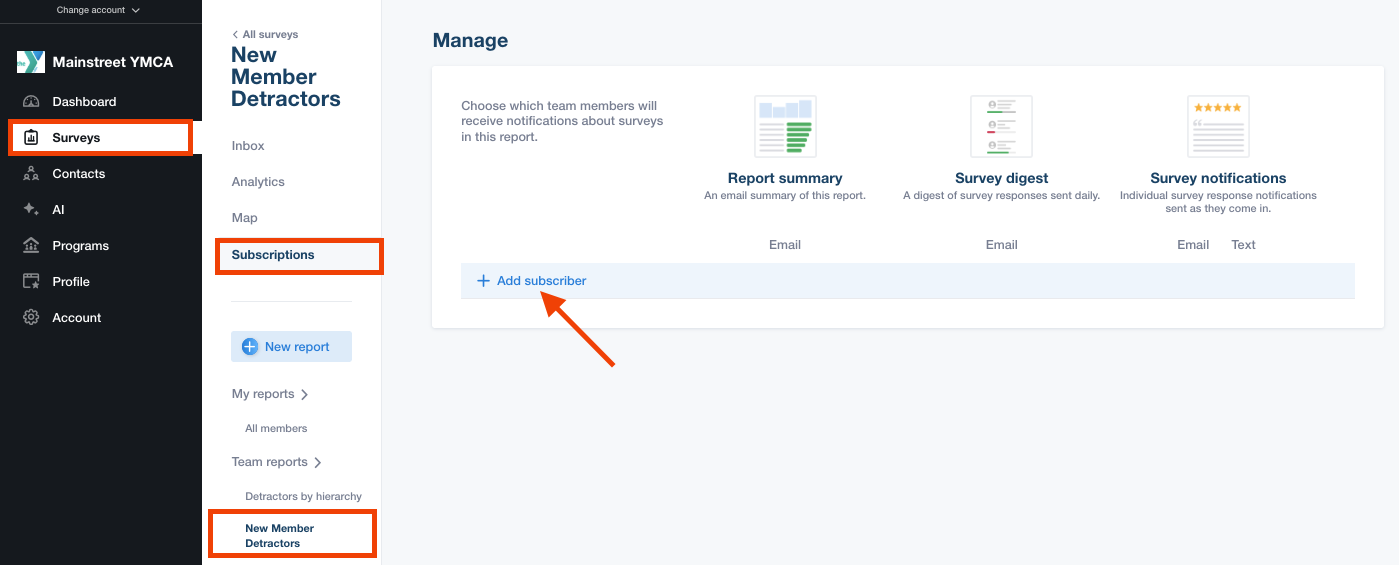Click the Mainstreet YMCA logo

[31, 62]
